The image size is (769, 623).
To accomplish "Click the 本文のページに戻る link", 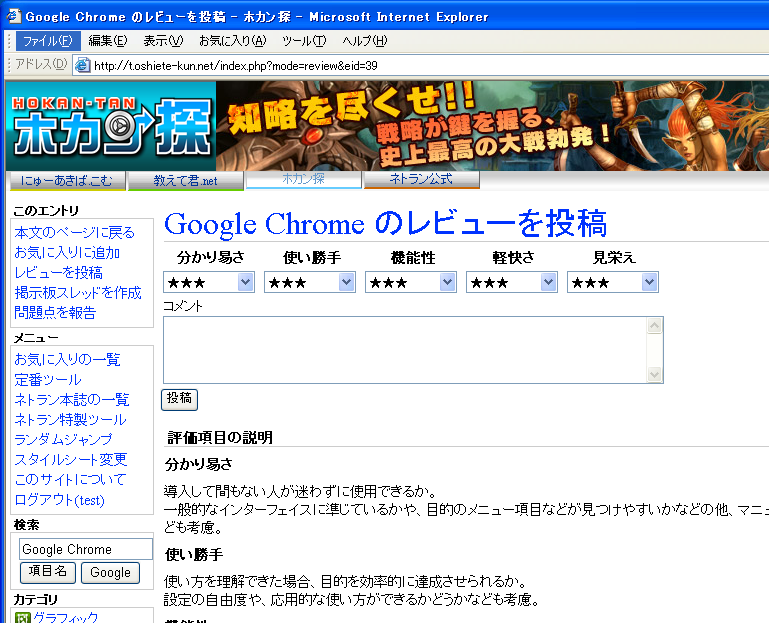I will [x=75, y=233].
